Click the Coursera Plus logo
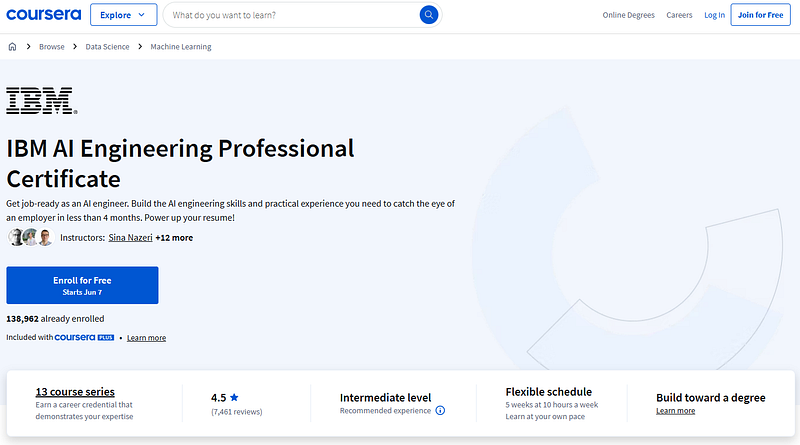 (x=84, y=337)
